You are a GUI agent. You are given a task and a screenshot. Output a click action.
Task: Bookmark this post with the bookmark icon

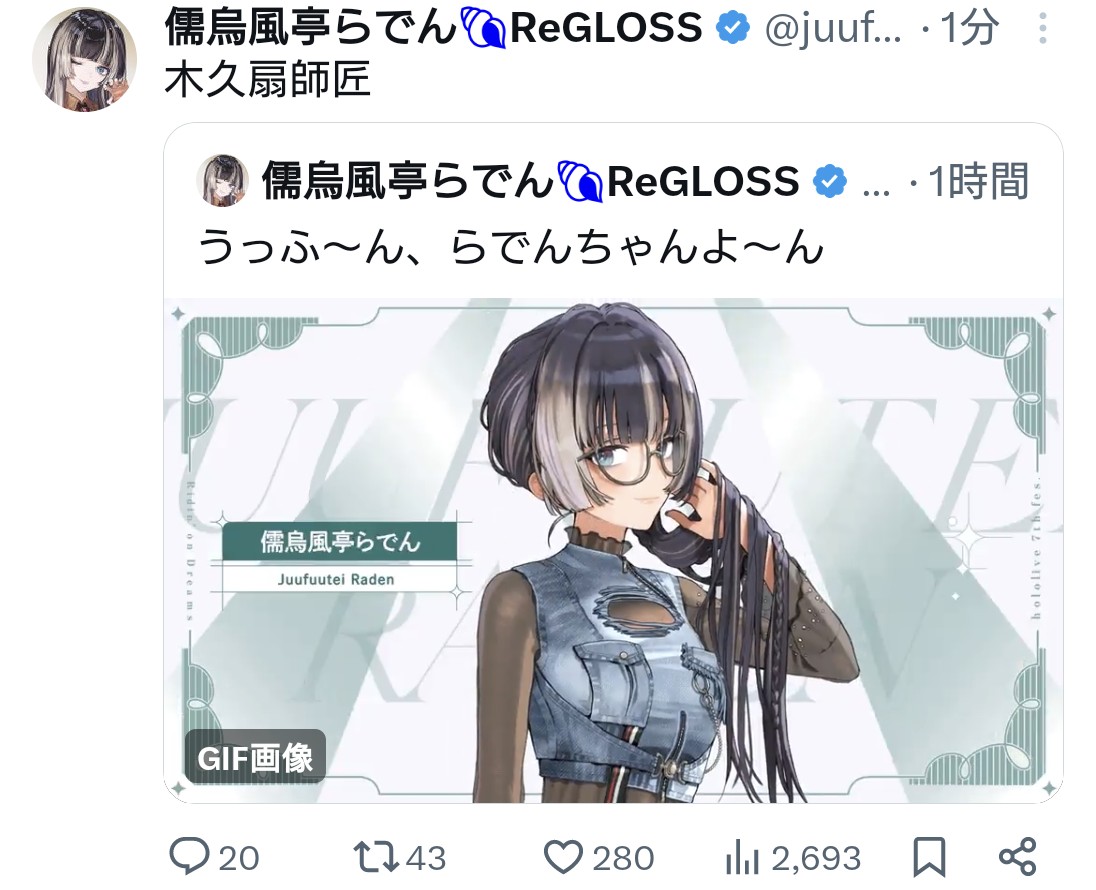click(929, 857)
